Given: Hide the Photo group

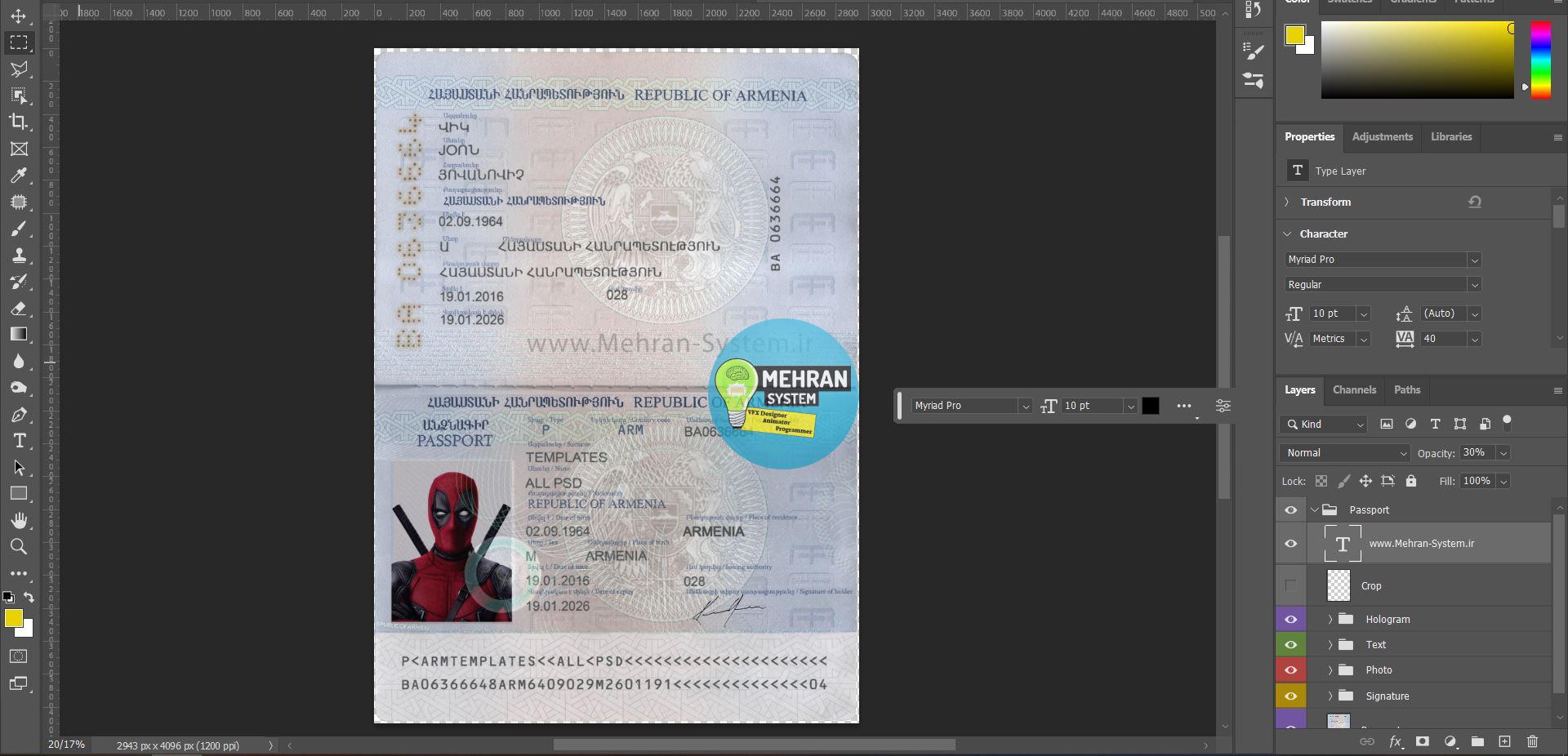Looking at the screenshot, I should click(1291, 670).
